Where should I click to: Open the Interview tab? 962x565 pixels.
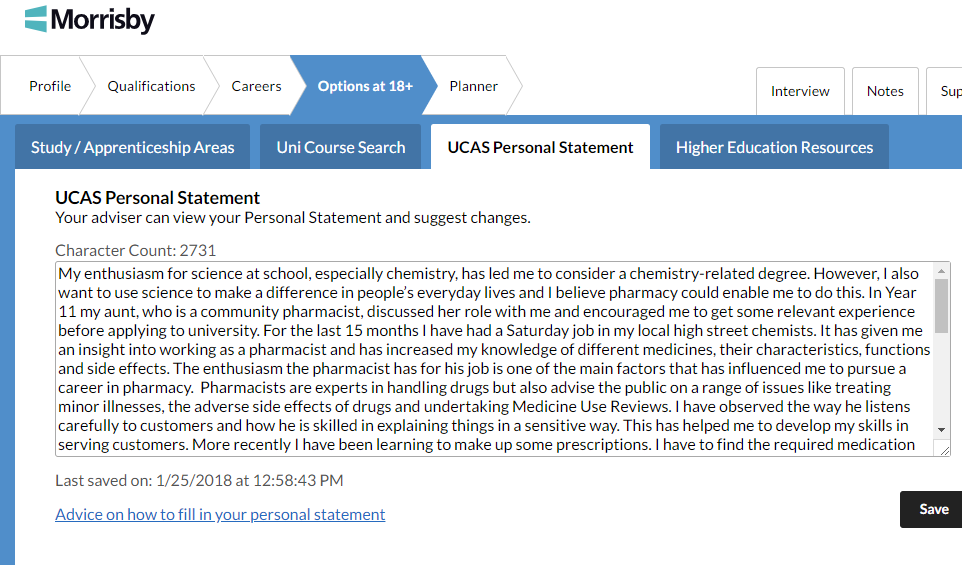coord(800,91)
